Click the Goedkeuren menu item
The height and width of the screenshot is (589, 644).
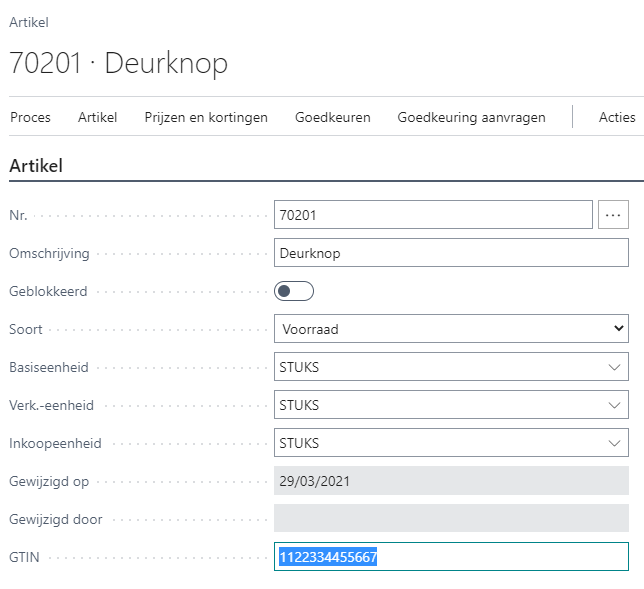point(332,117)
